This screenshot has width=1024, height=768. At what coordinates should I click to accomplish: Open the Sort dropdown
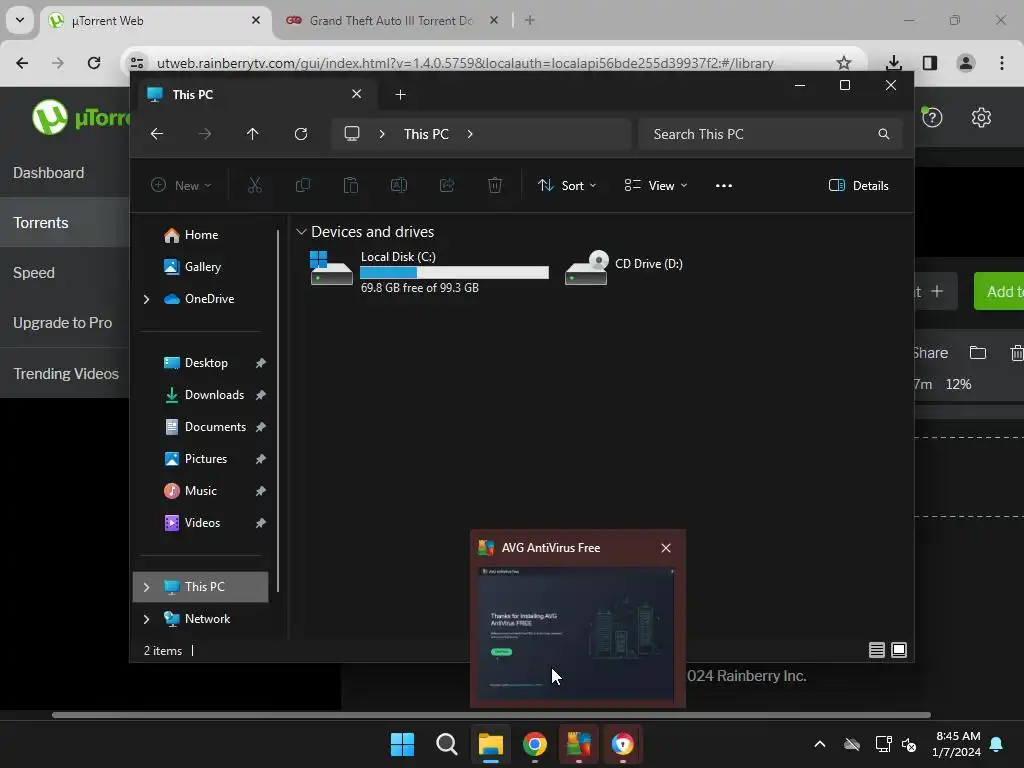coord(567,185)
